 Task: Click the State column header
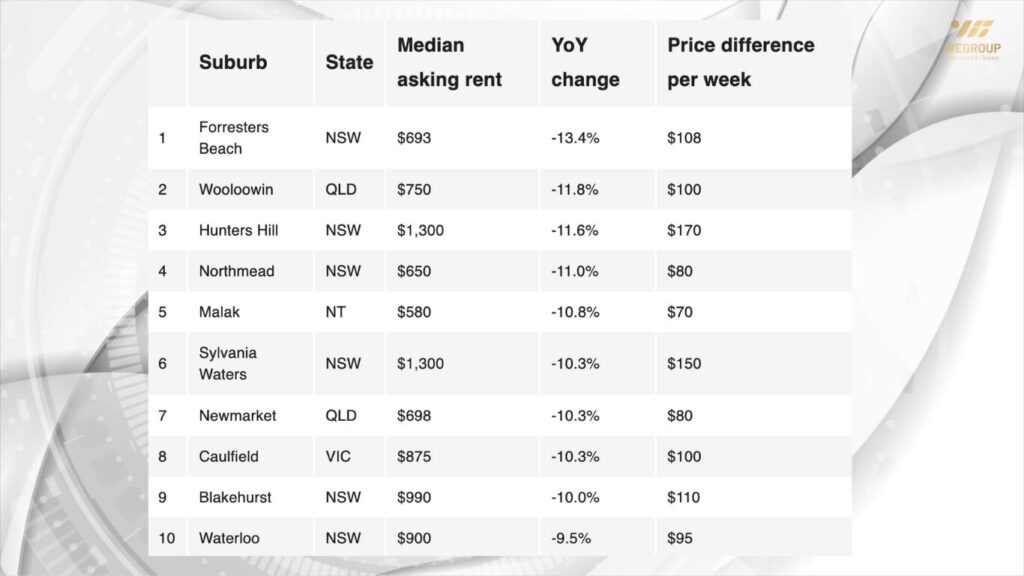click(349, 62)
